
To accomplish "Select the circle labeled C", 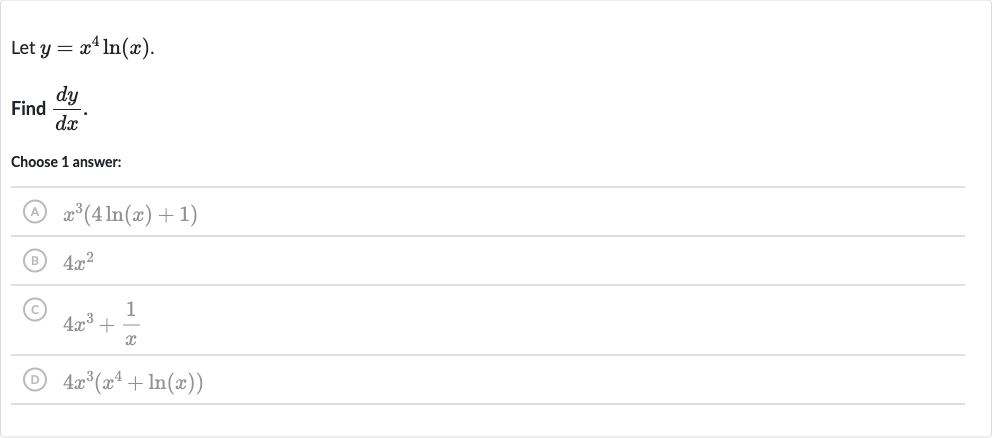I will click(x=35, y=310).
